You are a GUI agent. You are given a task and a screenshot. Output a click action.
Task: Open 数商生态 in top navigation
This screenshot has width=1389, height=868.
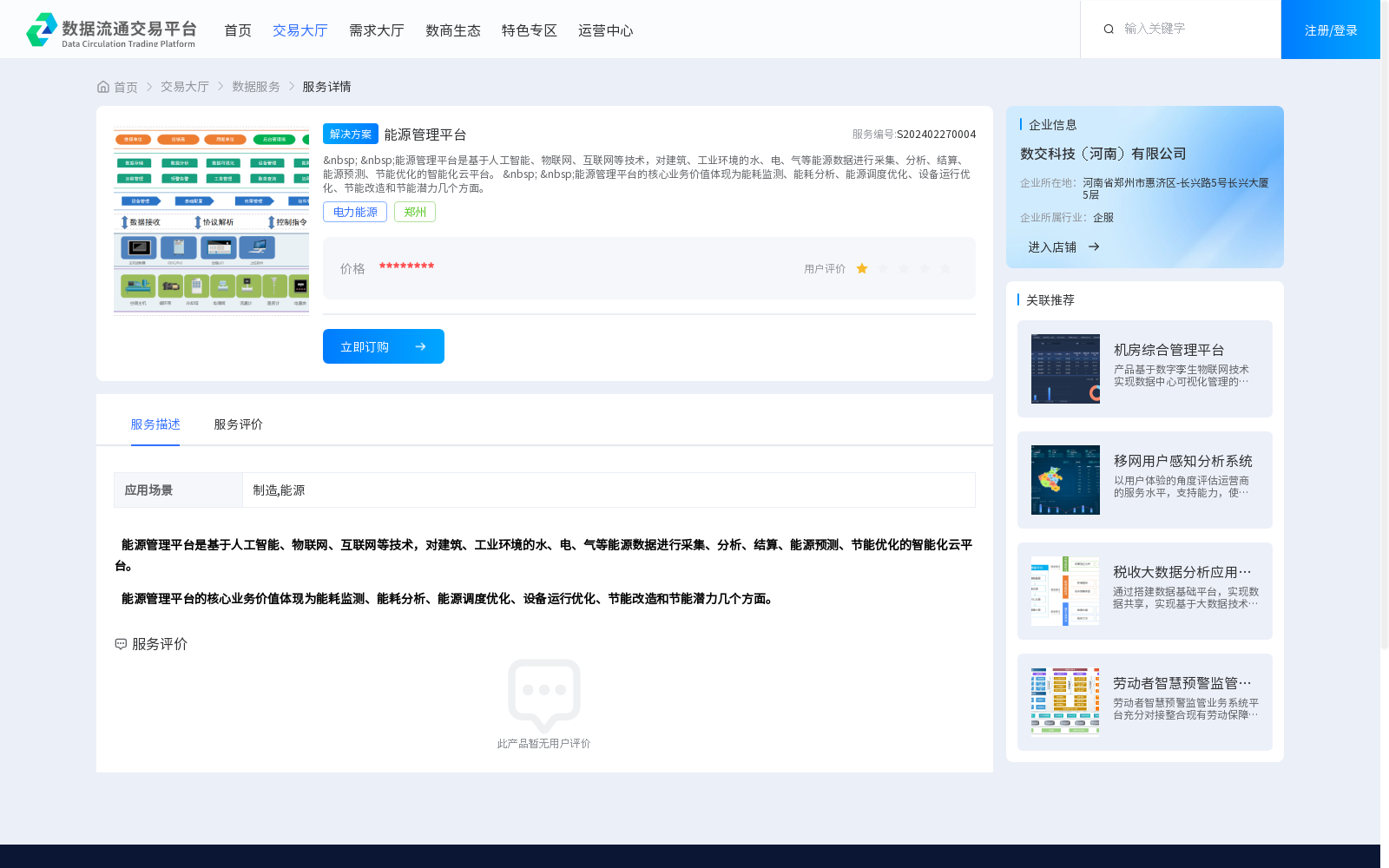tap(453, 30)
